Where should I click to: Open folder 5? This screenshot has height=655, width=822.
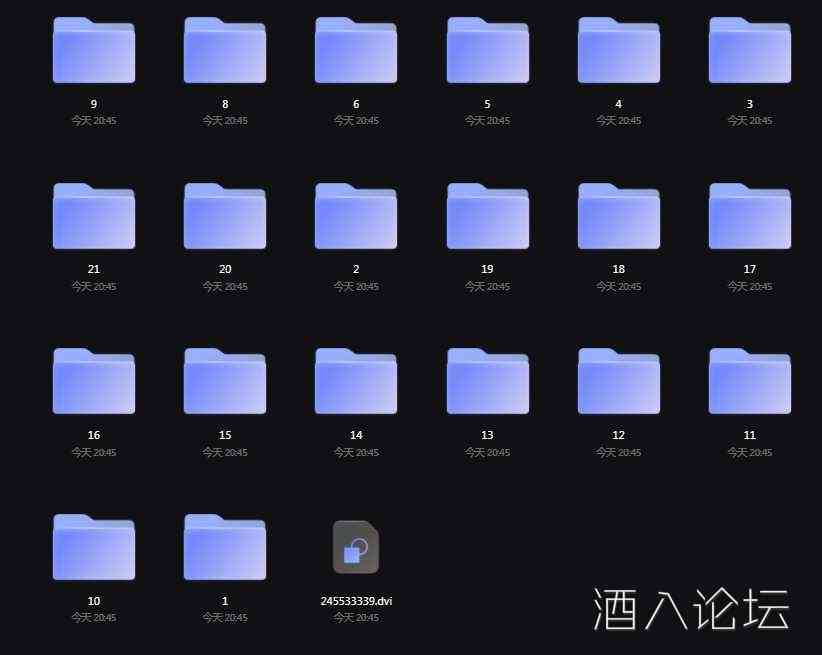pyautogui.click(x=487, y=51)
